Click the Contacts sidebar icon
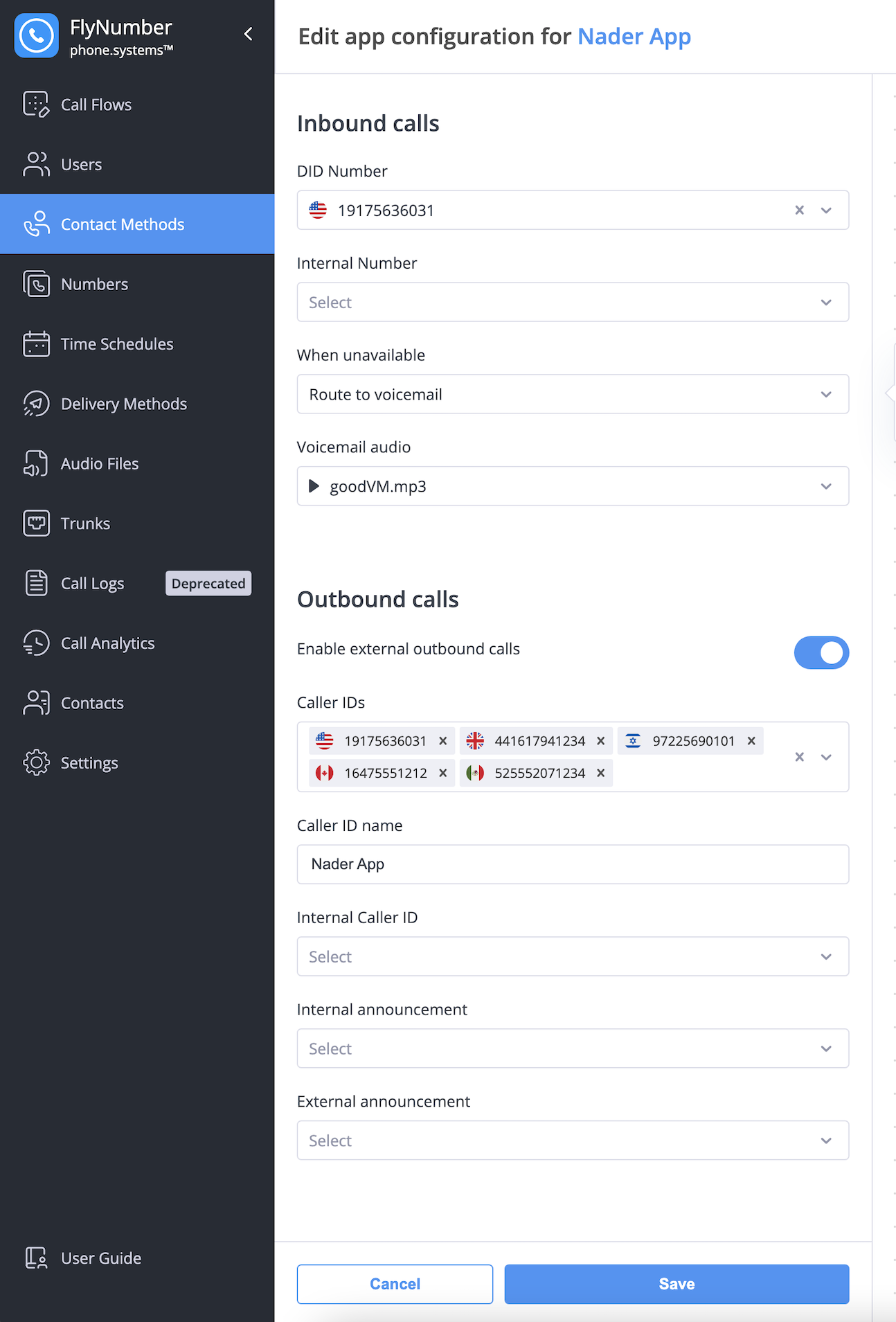Screen dimensions: 896x1322 click(36, 703)
